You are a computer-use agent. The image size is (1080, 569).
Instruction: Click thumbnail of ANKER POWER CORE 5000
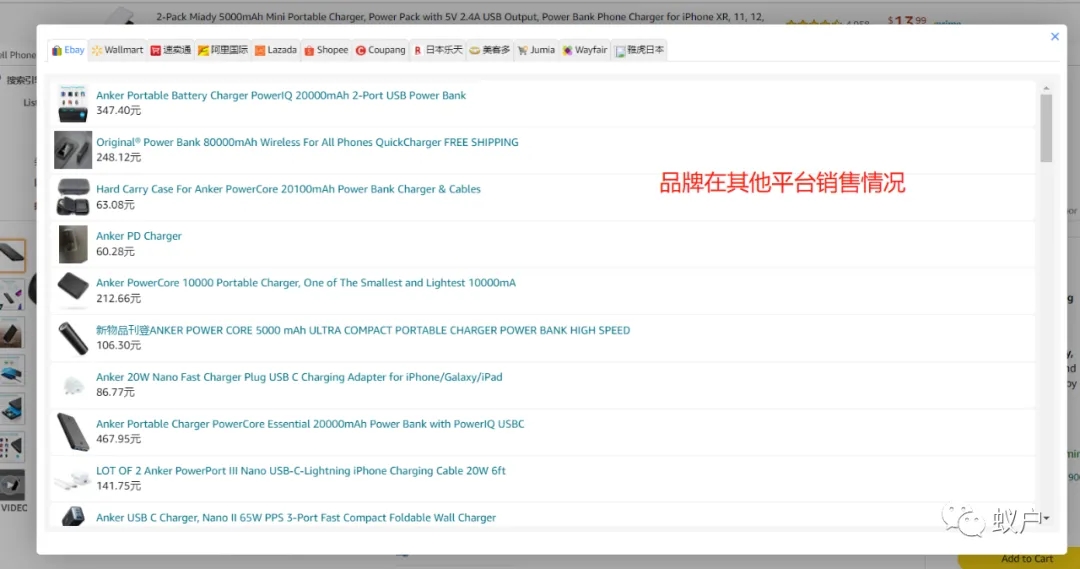click(73, 338)
